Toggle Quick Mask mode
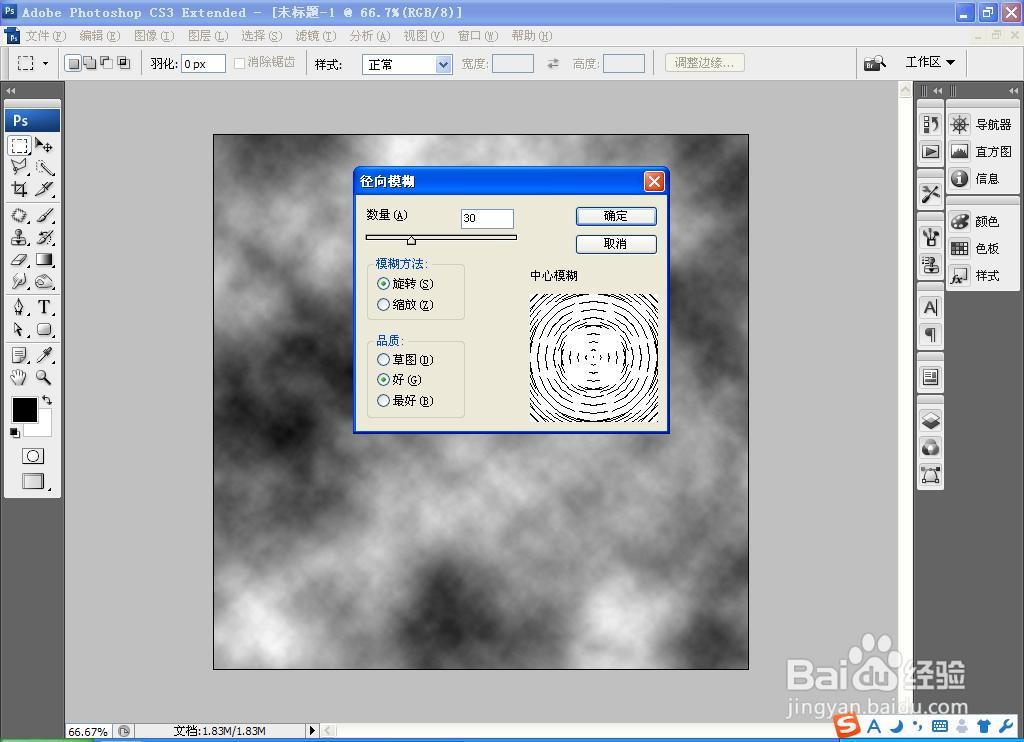The image size is (1024, 742). 33,456
